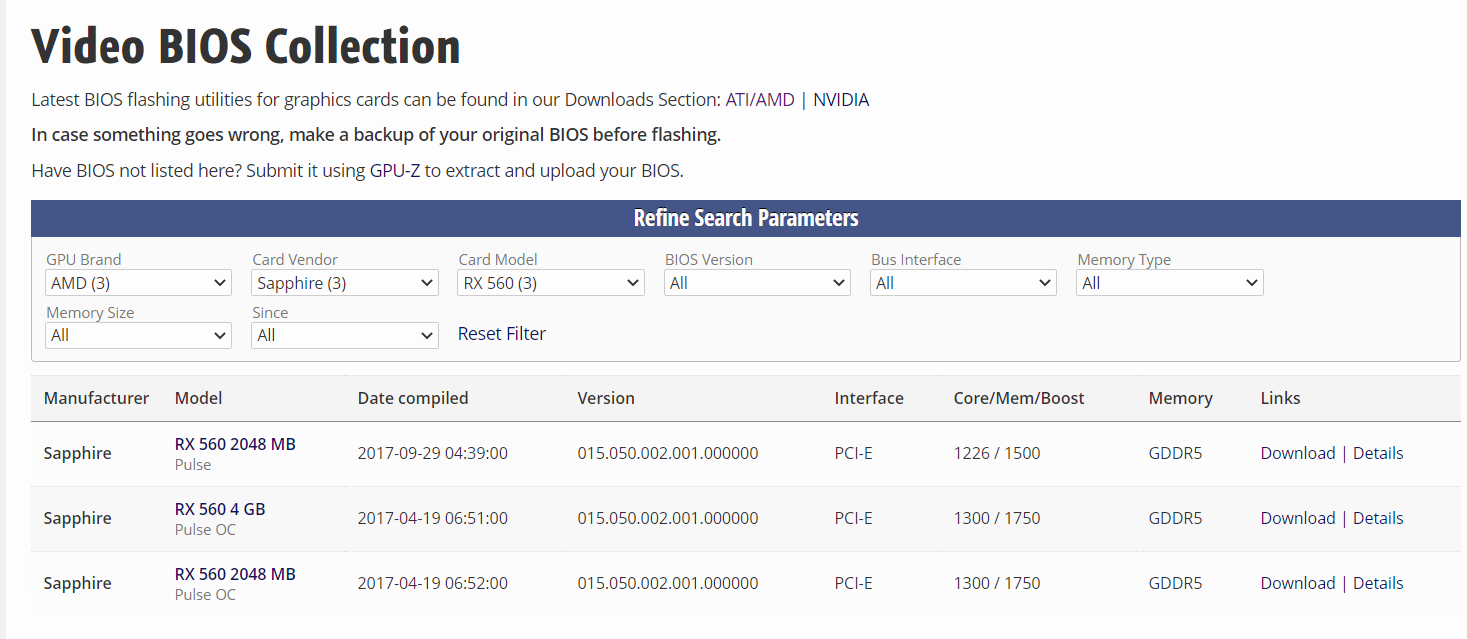View Details for 2017-09-29 BIOS row
This screenshot has width=1467, height=639.
pos(1378,453)
